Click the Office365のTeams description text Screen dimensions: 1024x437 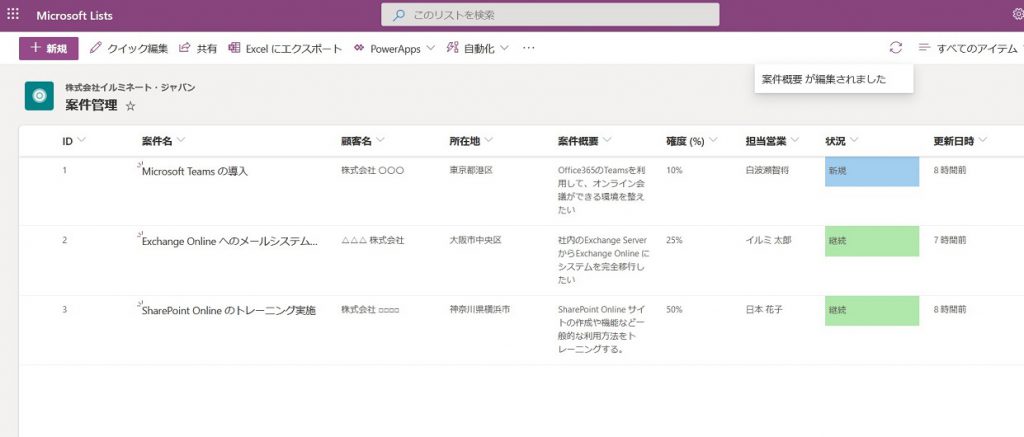[601, 189]
